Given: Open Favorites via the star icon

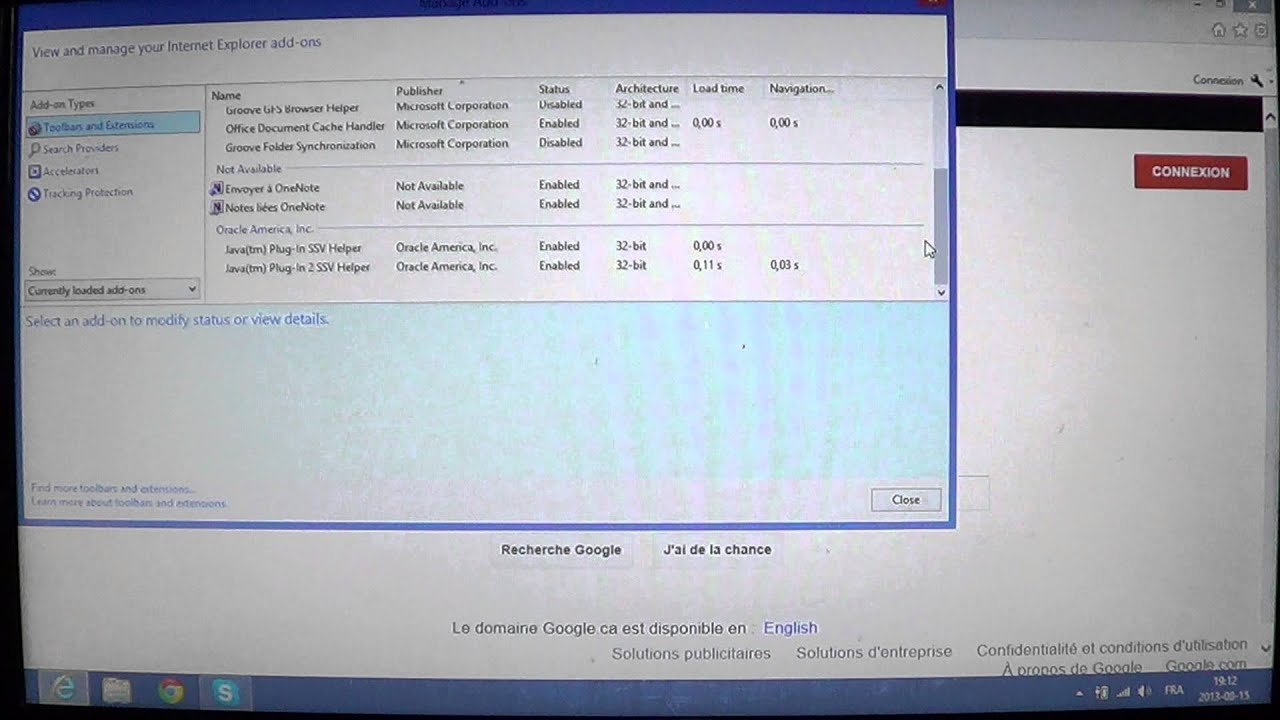Looking at the screenshot, I should [1240, 30].
